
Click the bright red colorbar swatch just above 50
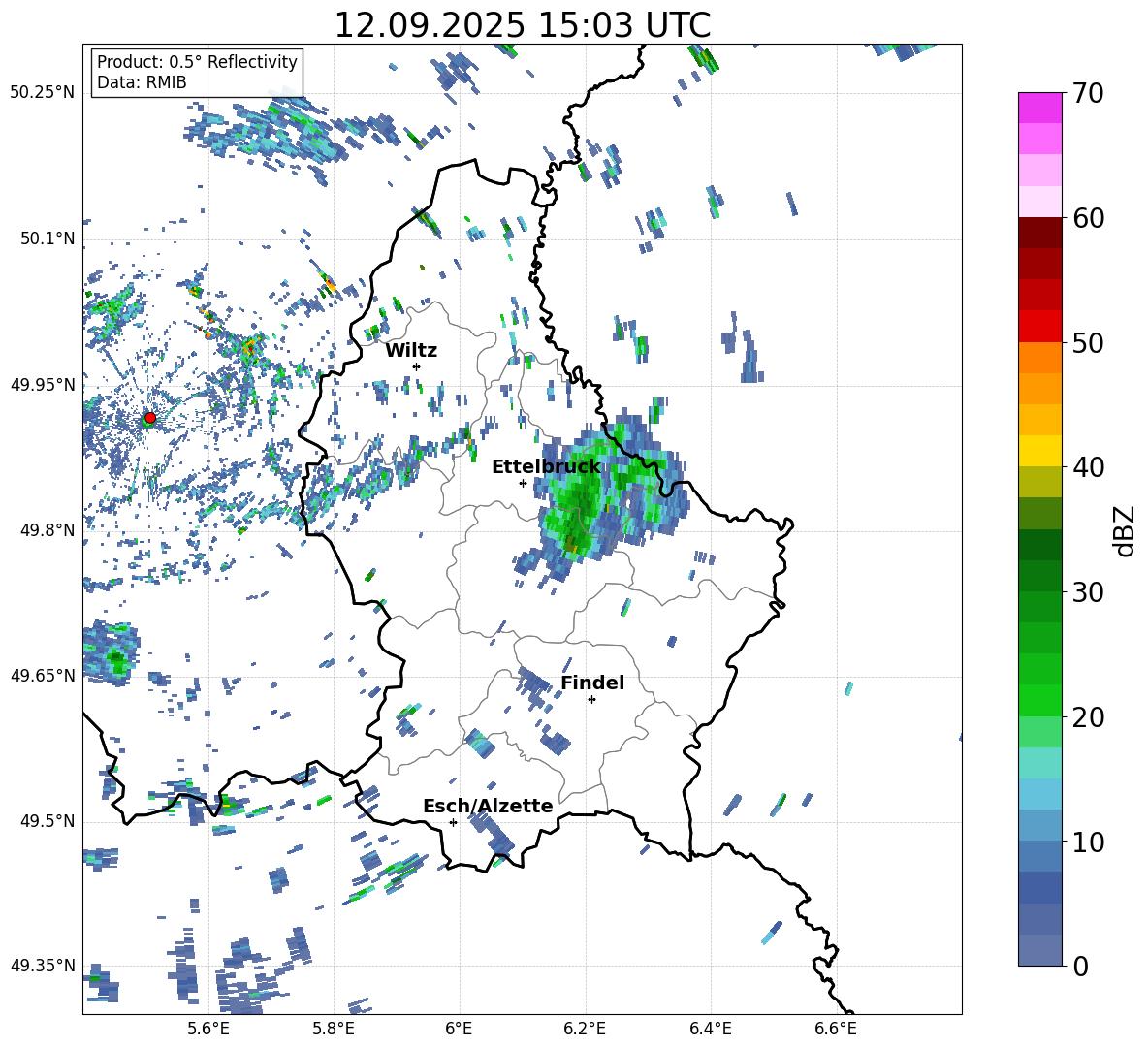click(1039, 327)
